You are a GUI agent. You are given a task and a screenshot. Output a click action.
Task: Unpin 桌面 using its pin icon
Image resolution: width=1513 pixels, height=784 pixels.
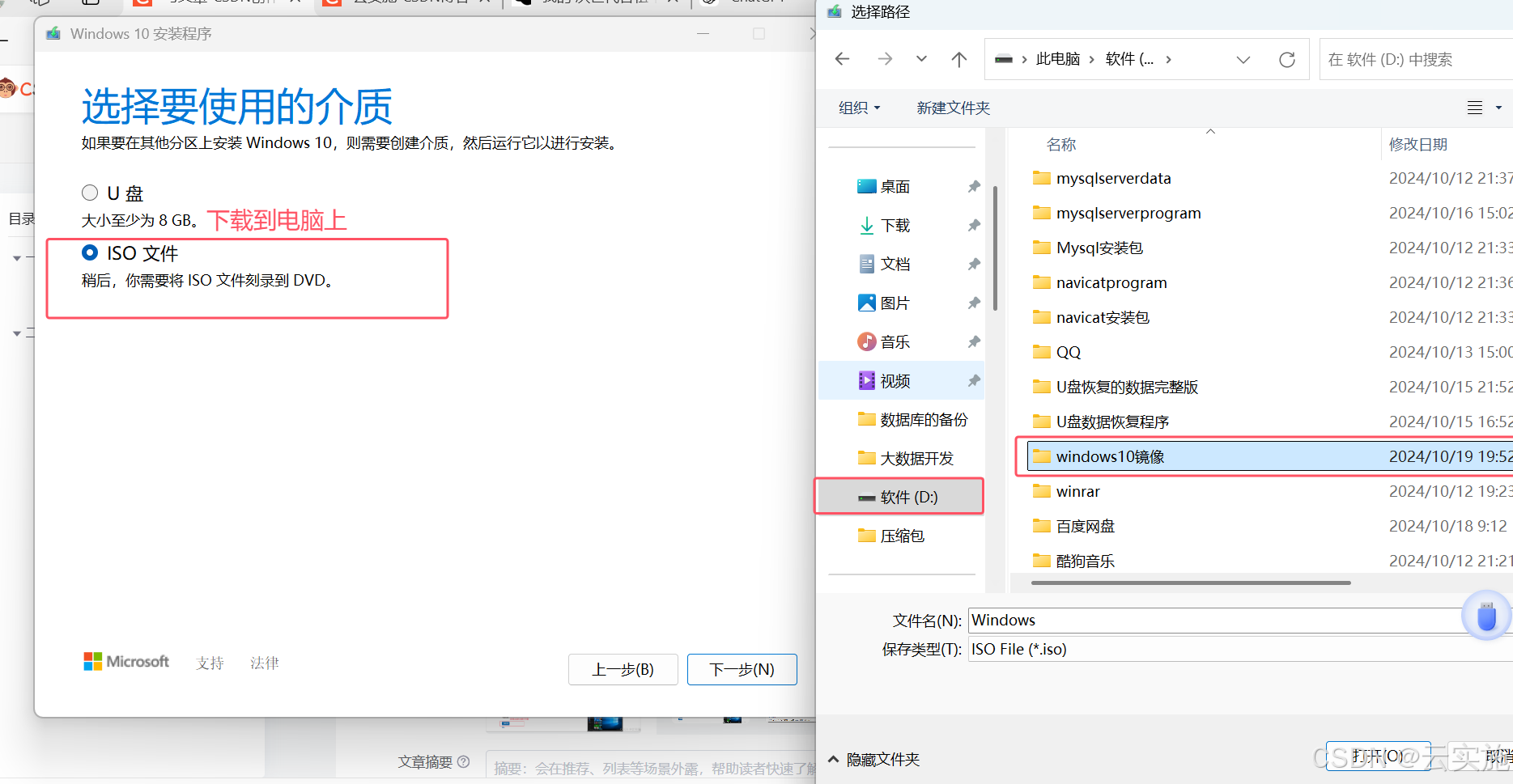974,186
